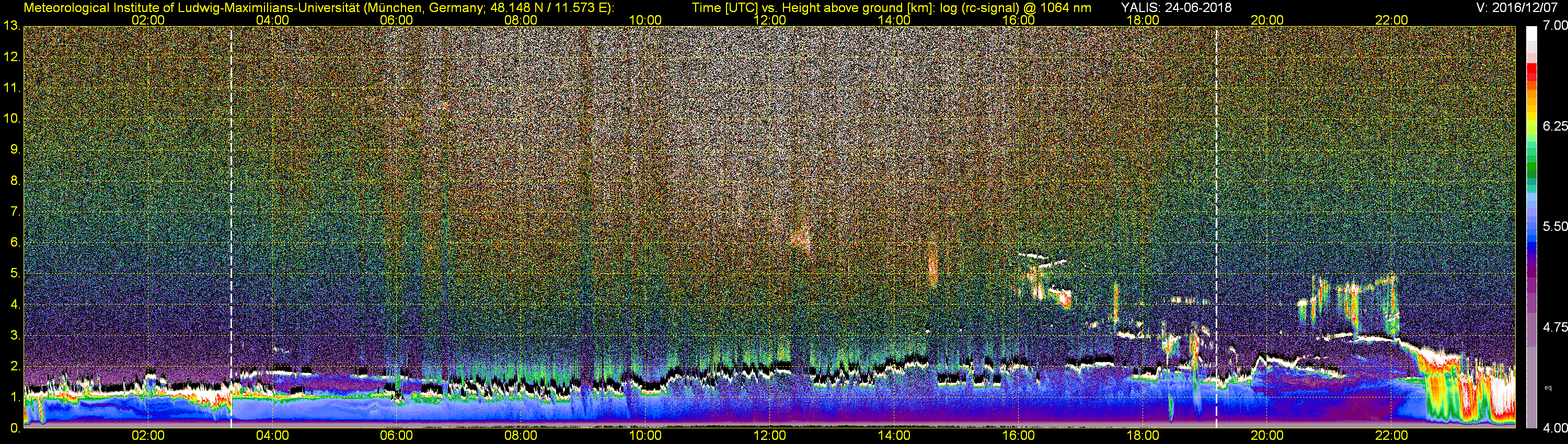Click the bottom time axis label 14:00
1568x444 pixels.
tap(894, 436)
